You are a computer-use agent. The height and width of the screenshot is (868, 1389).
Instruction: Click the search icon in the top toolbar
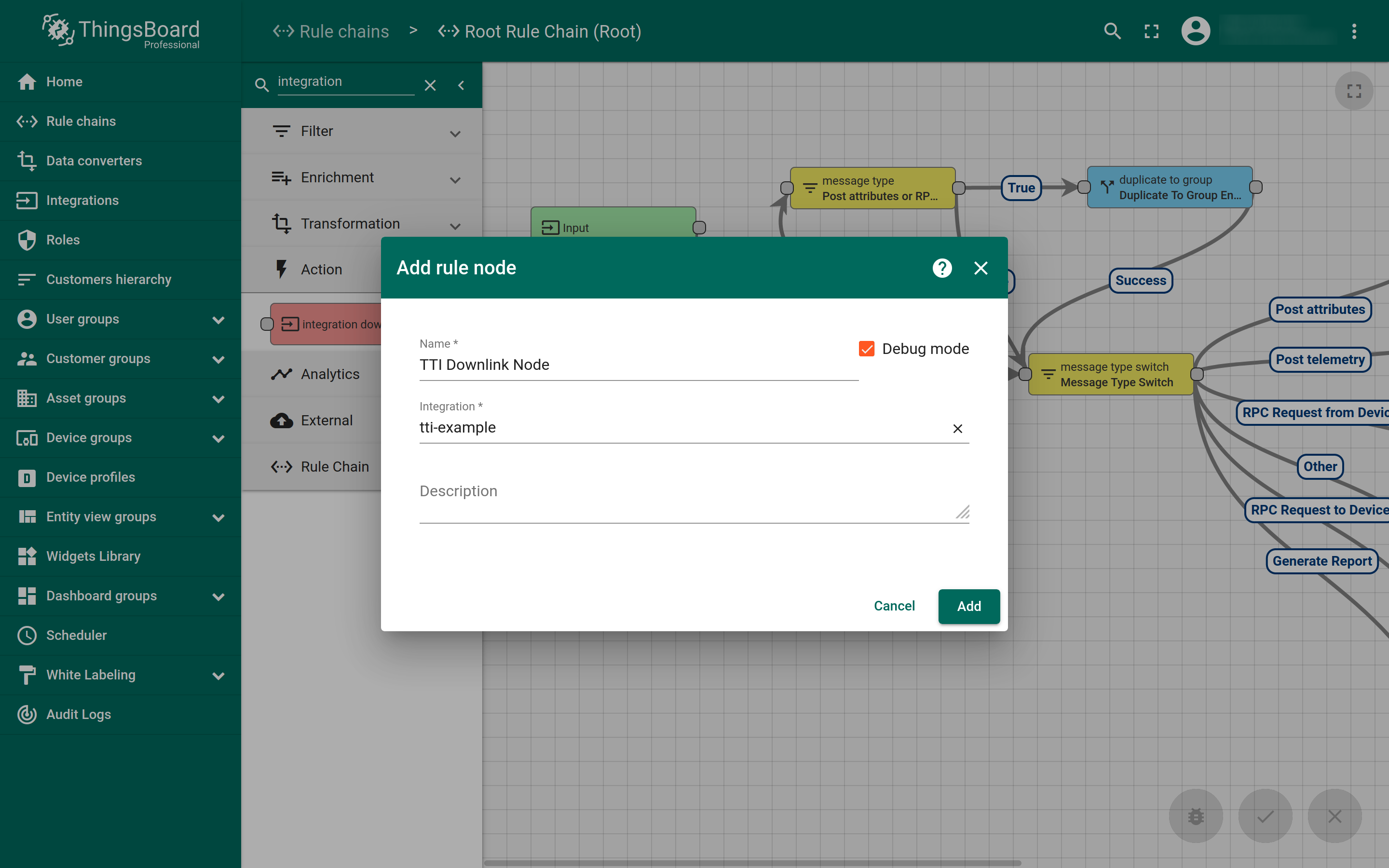tap(1112, 31)
